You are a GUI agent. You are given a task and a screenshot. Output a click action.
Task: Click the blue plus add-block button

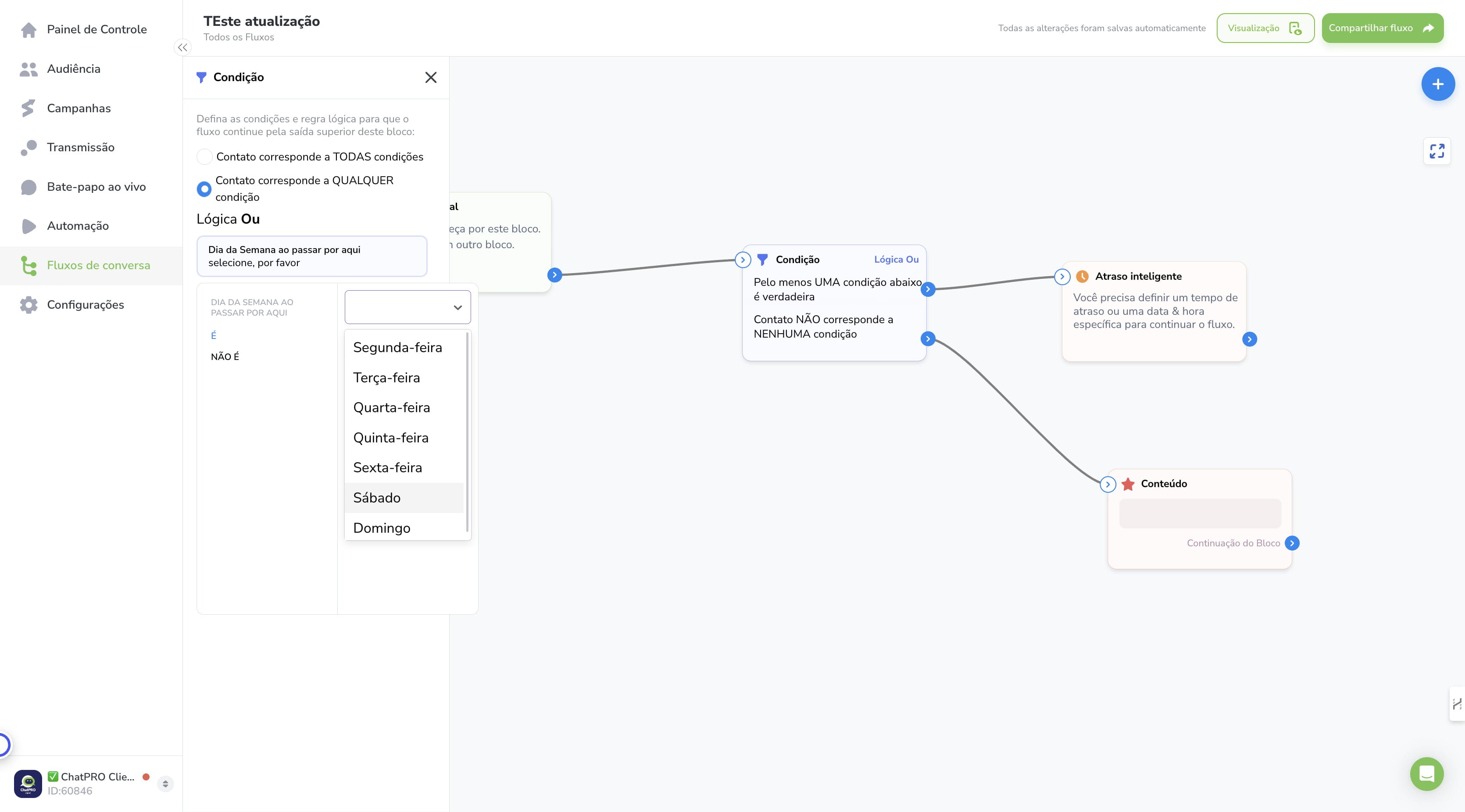click(x=1438, y=84)
